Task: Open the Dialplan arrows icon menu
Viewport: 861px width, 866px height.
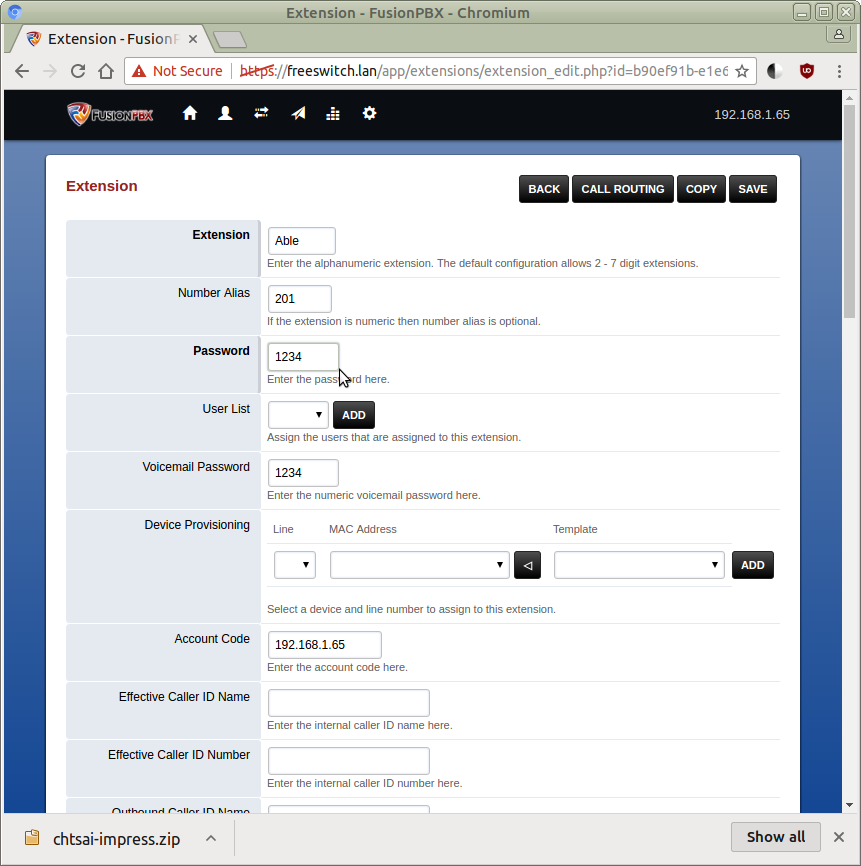Action: pos(261,114)
